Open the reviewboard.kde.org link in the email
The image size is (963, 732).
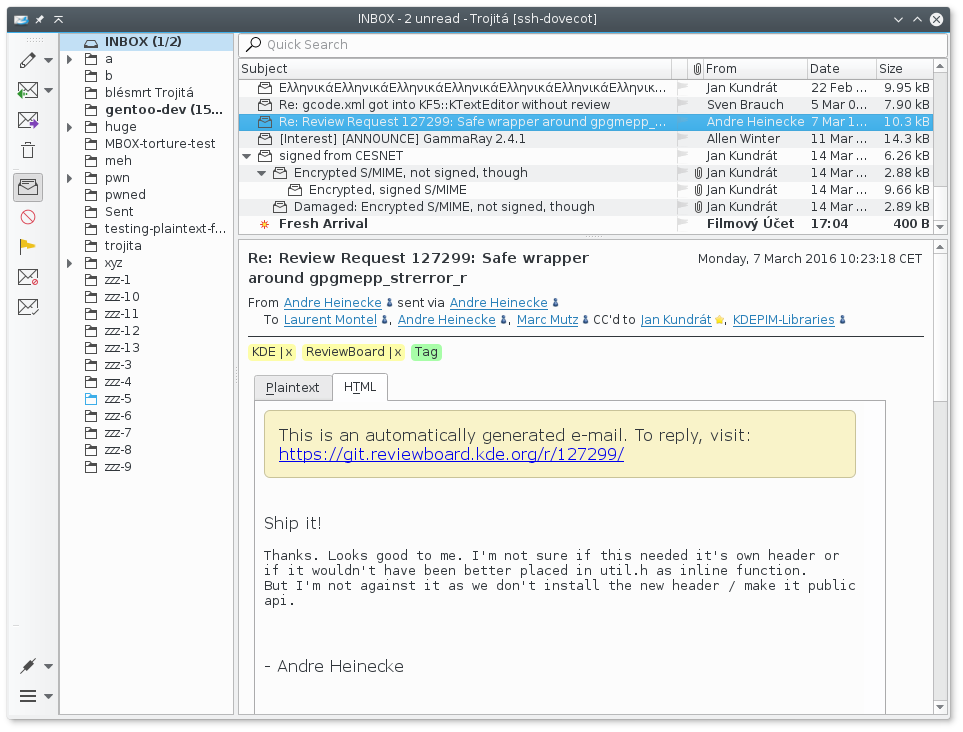[x=451, y=453]
